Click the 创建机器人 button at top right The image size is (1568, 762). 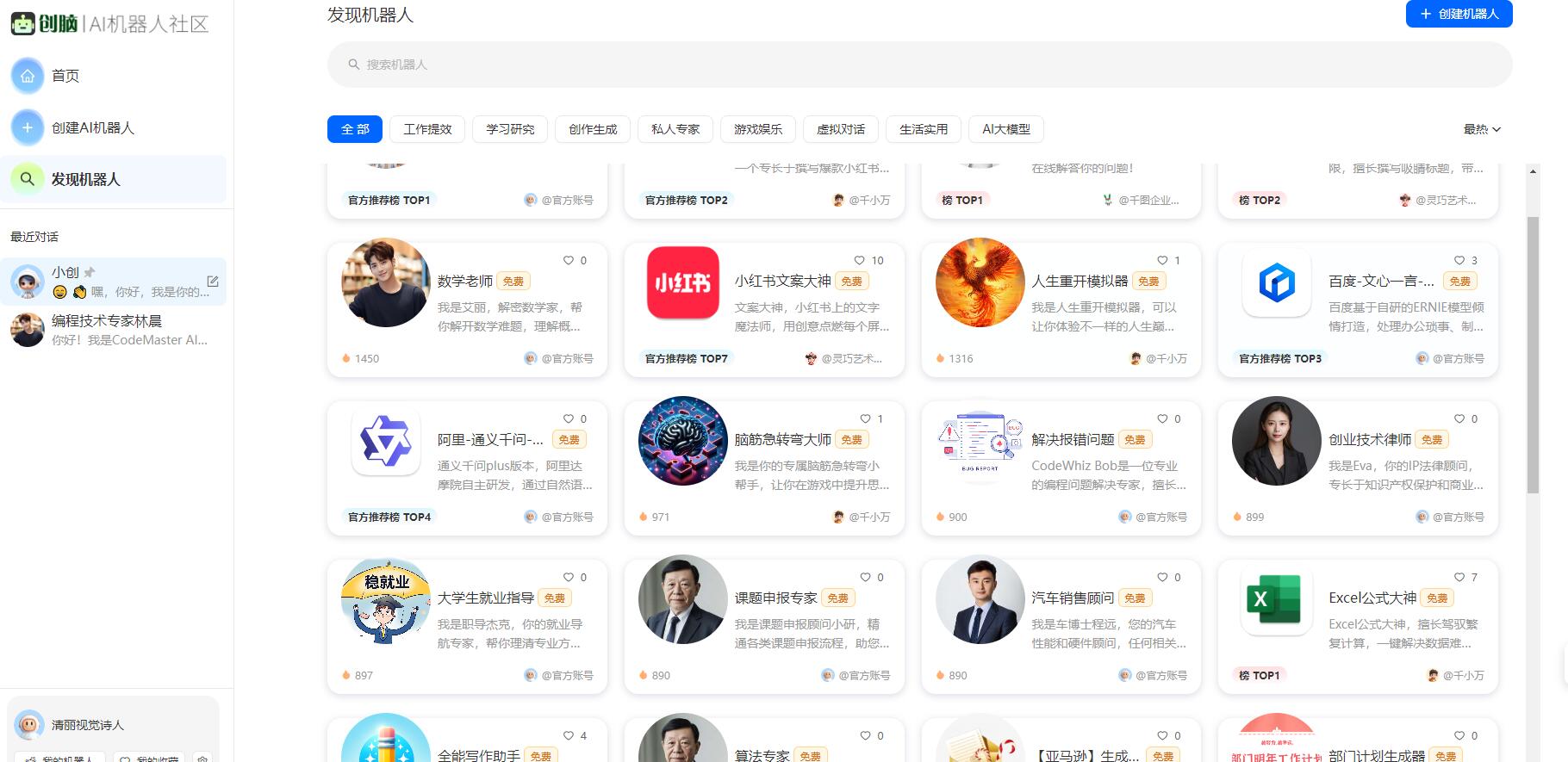coord(1459,14)
